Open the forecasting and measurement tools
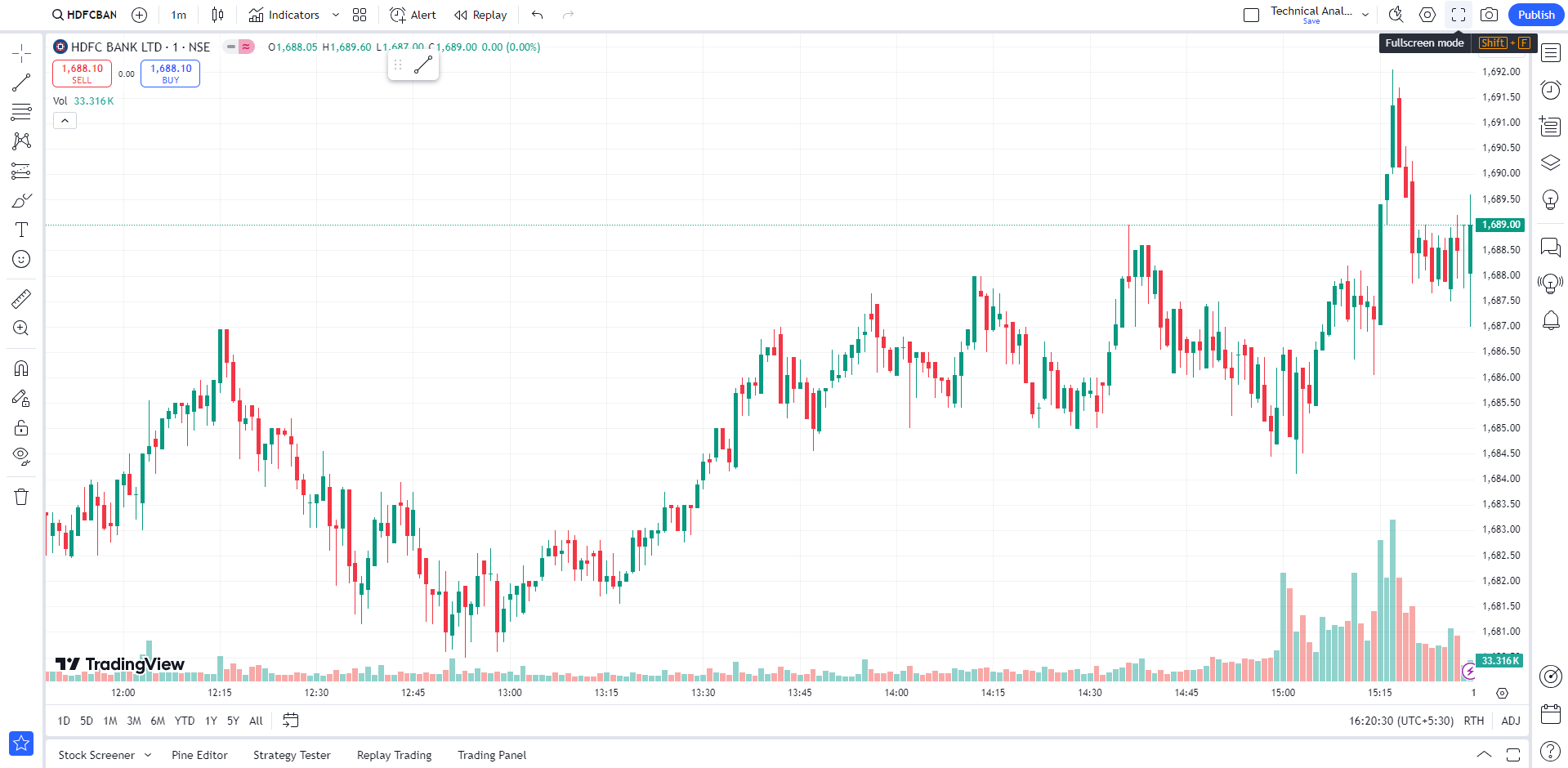1568x768 pixels. (x=21, y=171)
